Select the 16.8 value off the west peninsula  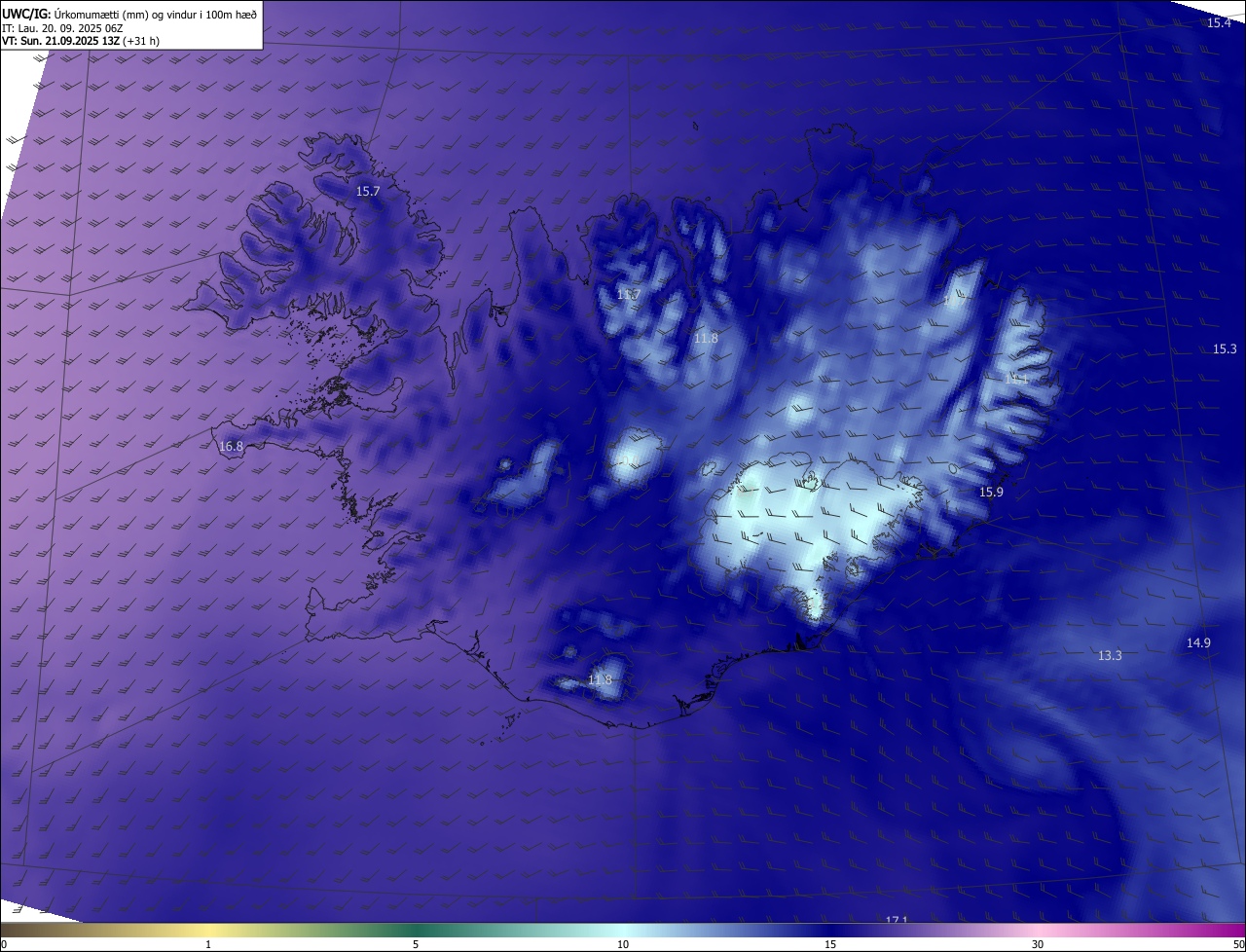click(231, 447)
